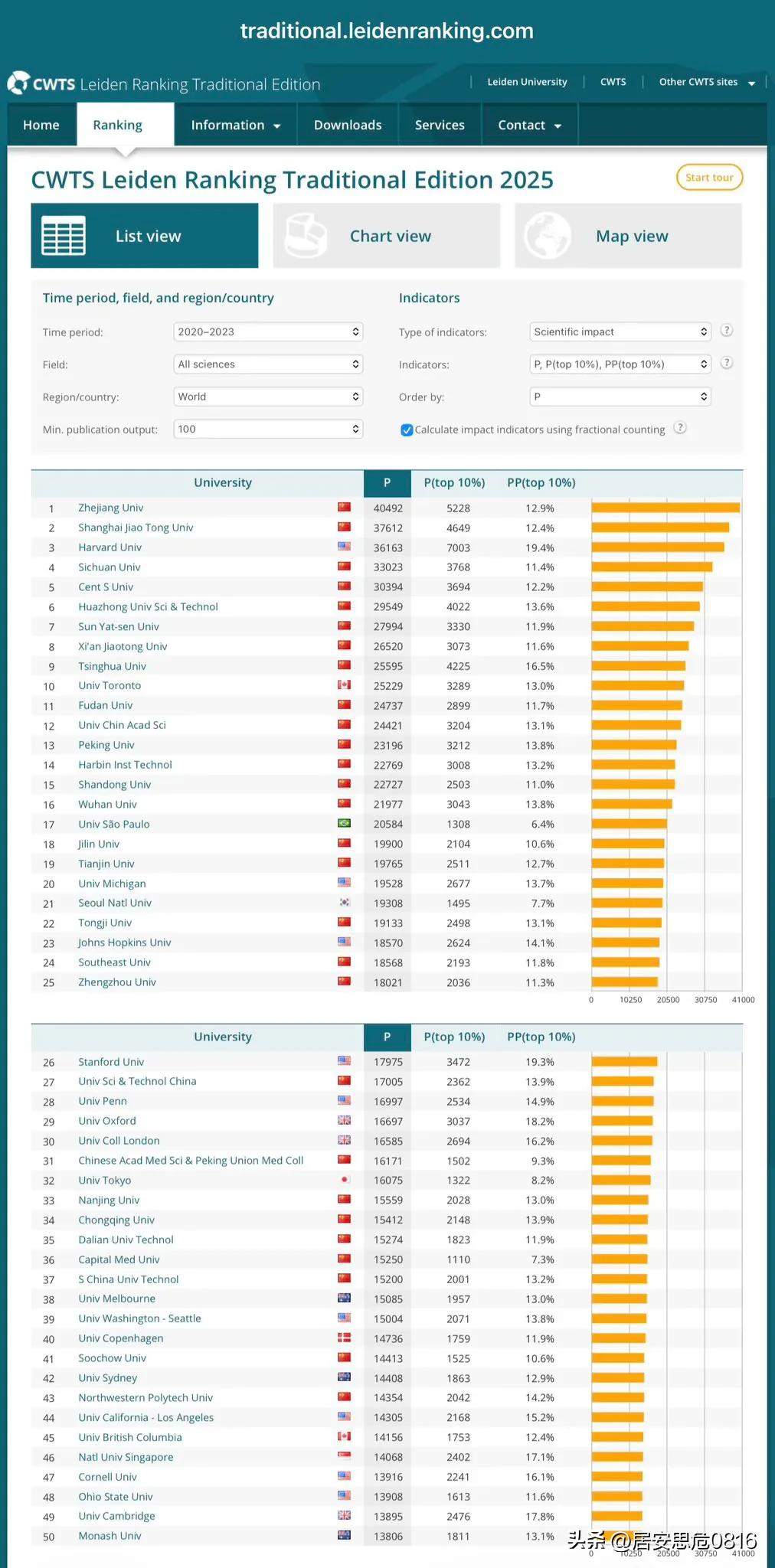Screen dimensions: 775x1568
Task: Click US flag on Harvard Univ row
Action: tap(345, 547)
